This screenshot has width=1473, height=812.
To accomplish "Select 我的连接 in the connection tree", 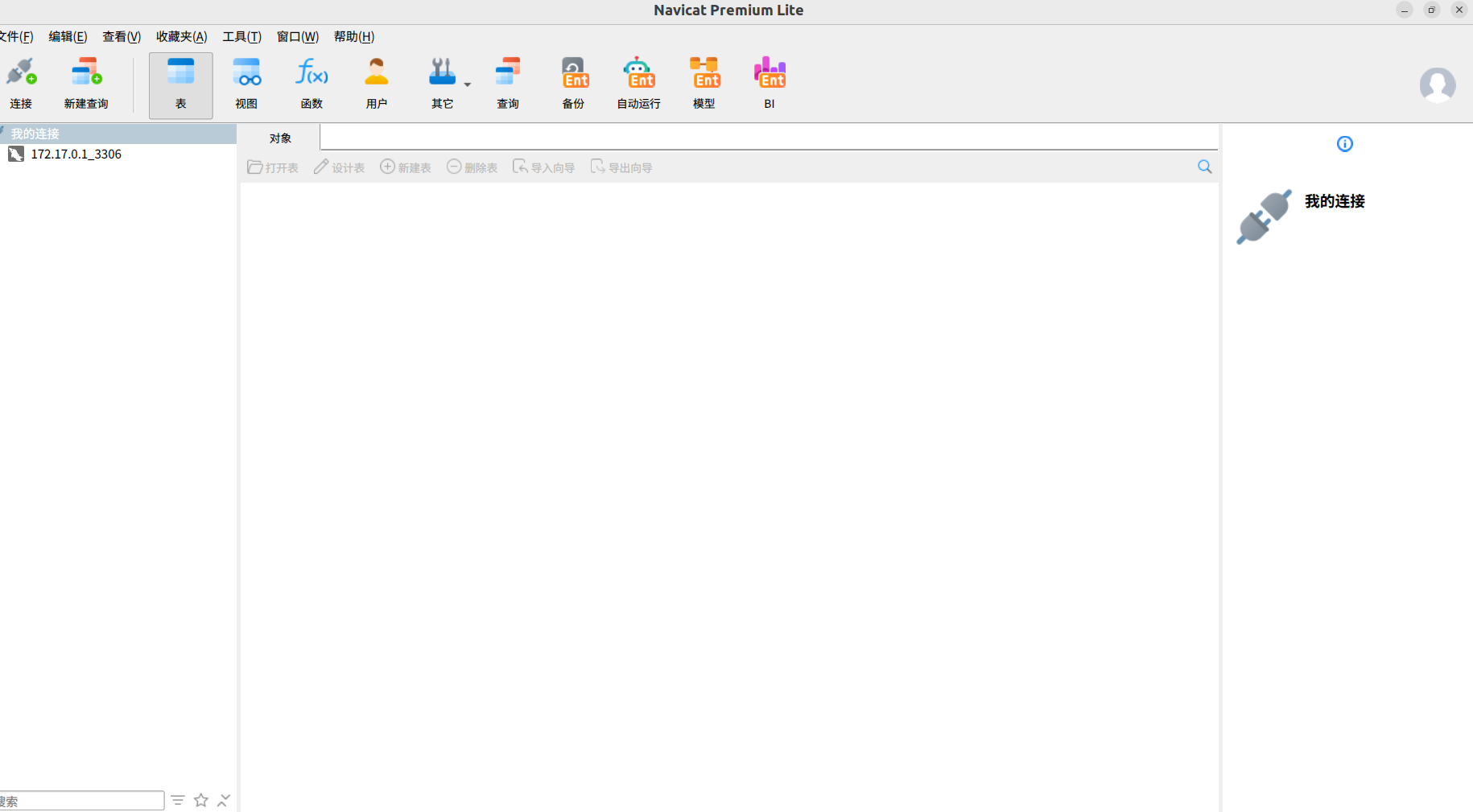I will 118,134.
